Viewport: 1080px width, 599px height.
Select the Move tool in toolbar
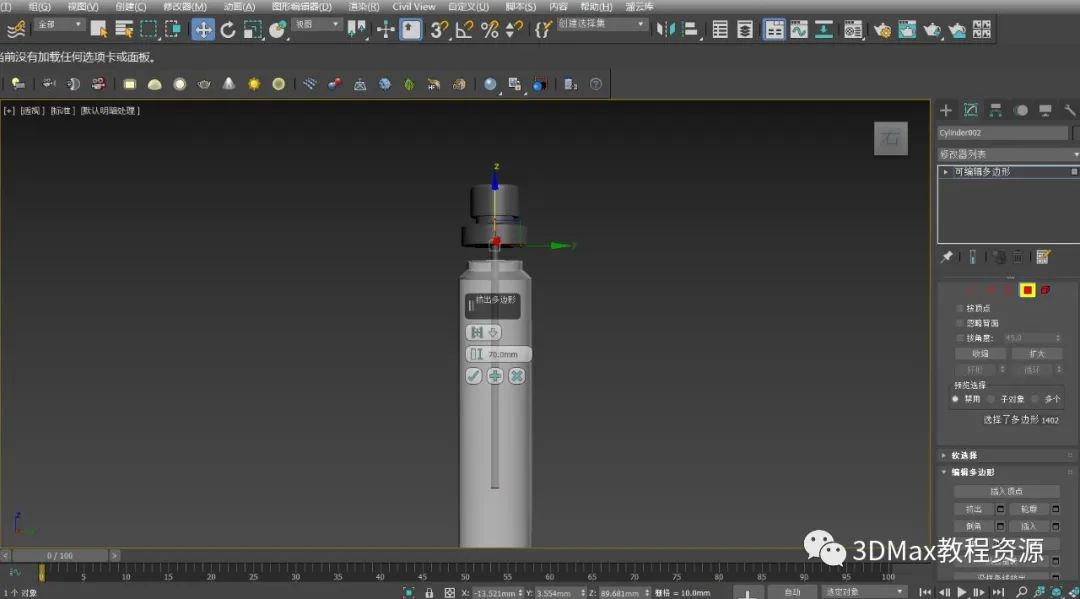tap(203, 30)
